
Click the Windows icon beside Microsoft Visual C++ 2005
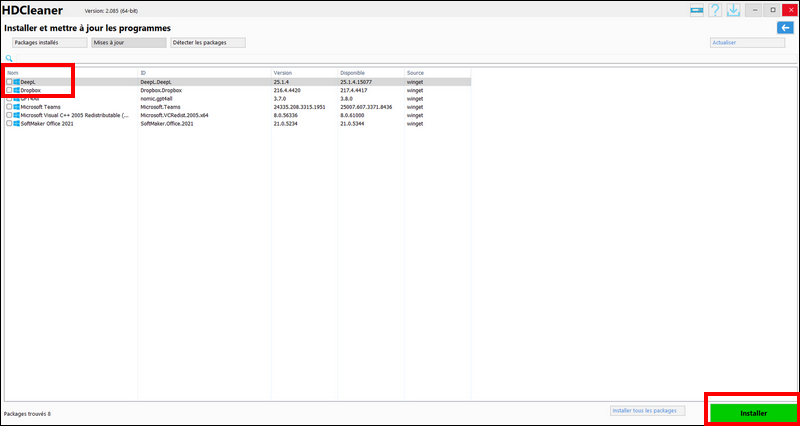pos(17,115)
